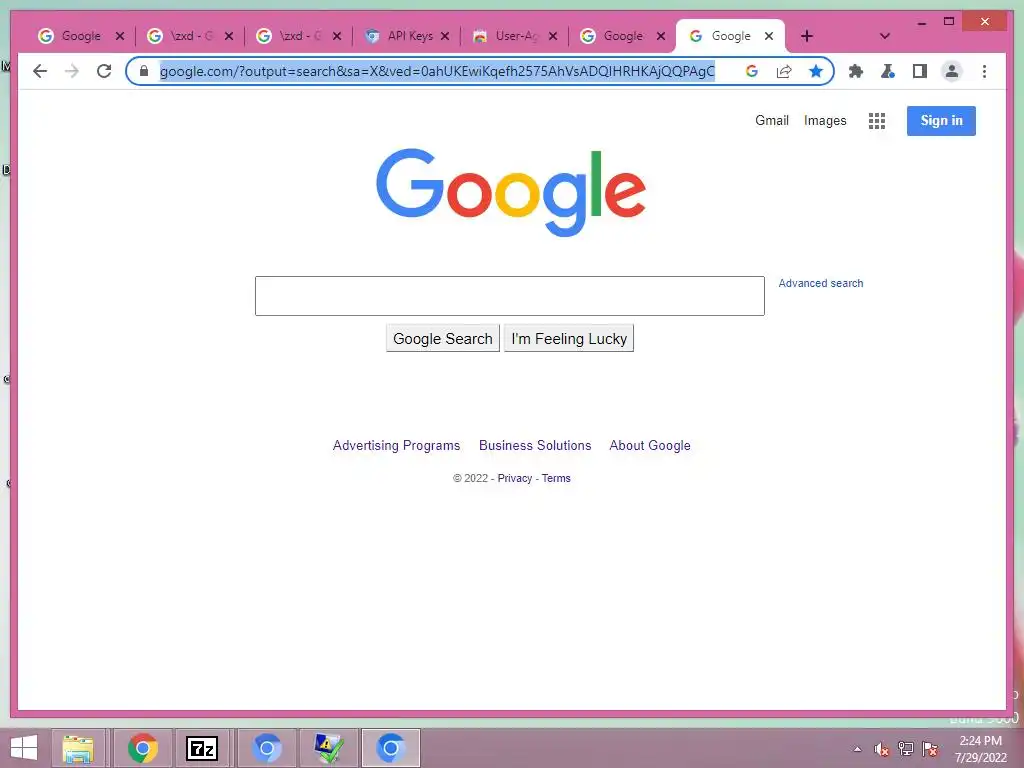Open the warning checkmark taskbar app
Screen dimensions: 1024x768
coord(328,748)
